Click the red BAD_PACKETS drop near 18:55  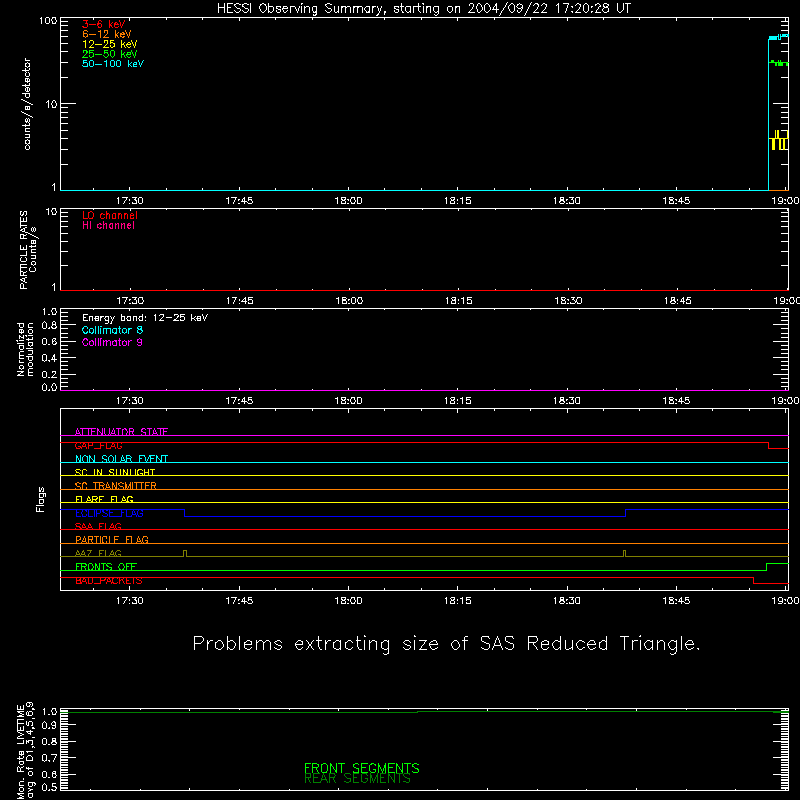(754, 581)
